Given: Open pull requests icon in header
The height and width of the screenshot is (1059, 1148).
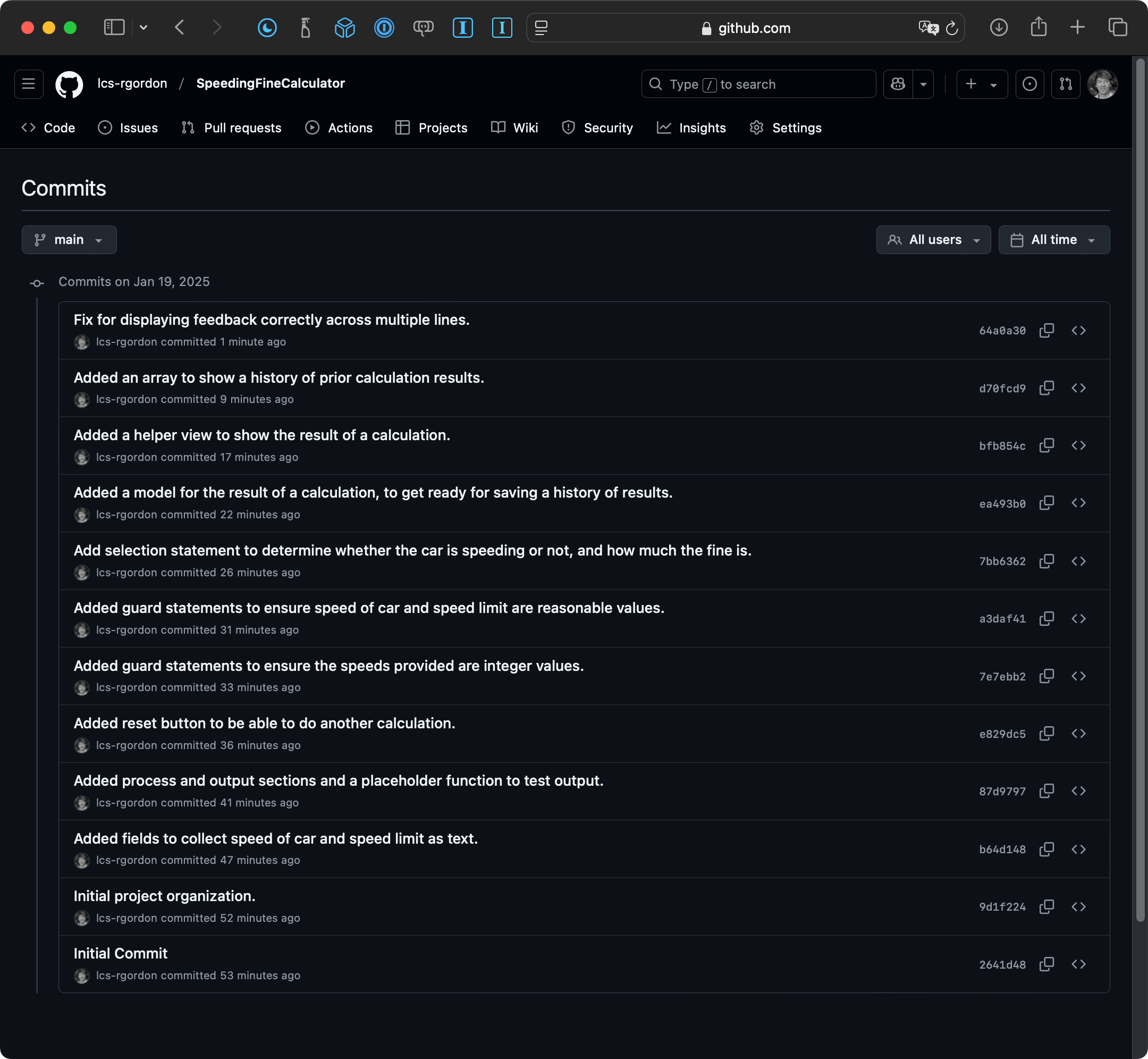Looking at the screenshot, I should [1065, 84].
